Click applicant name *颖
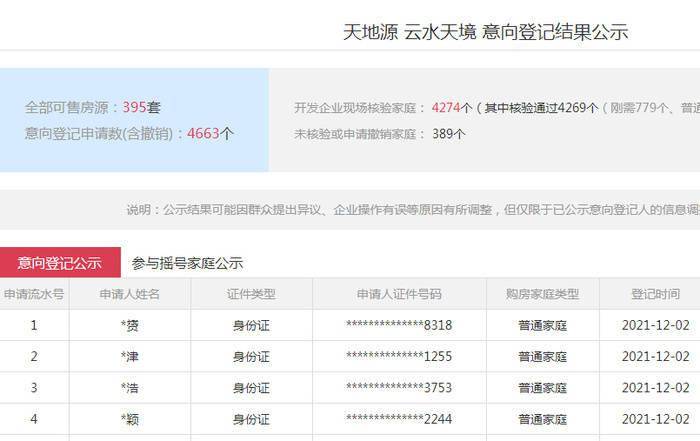This screenshot has height=441, width=700. coord(129,420)
